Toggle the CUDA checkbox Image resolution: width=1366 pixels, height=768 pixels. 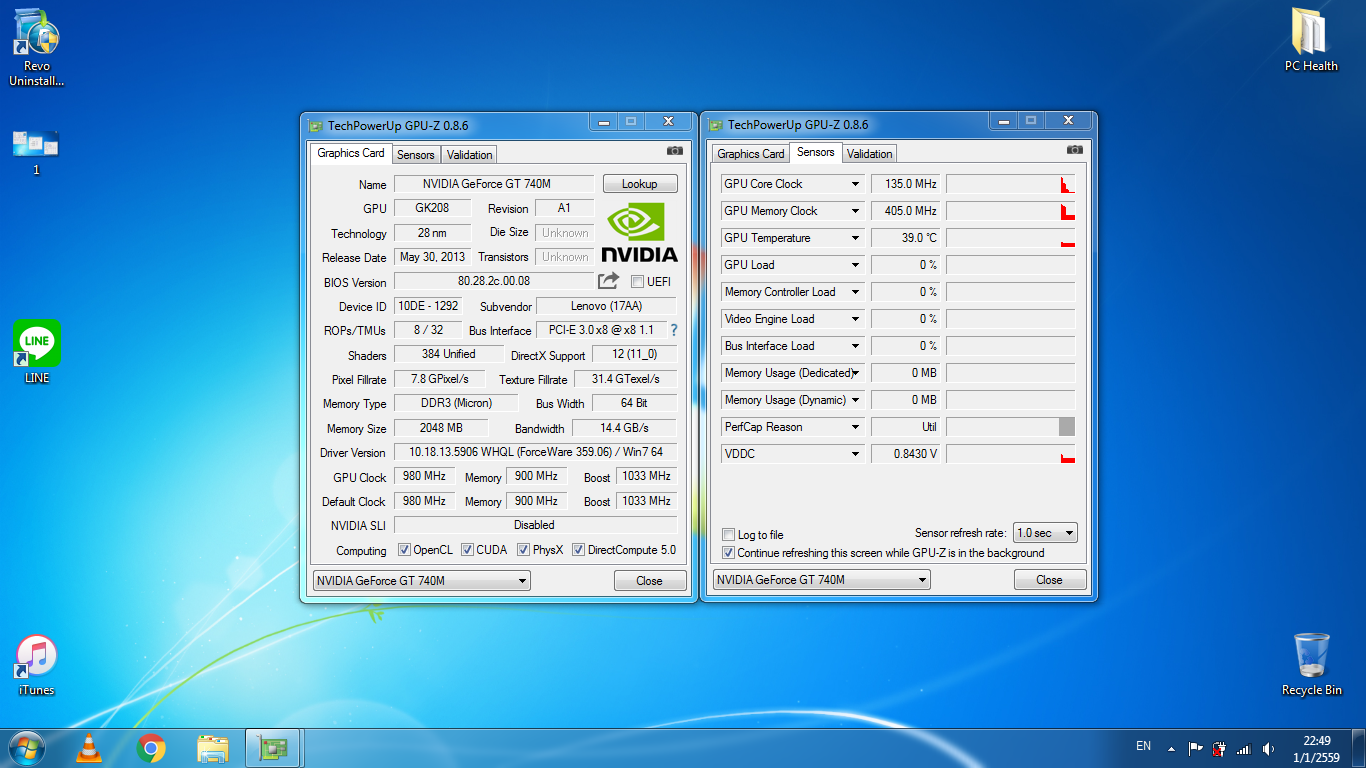467,550
